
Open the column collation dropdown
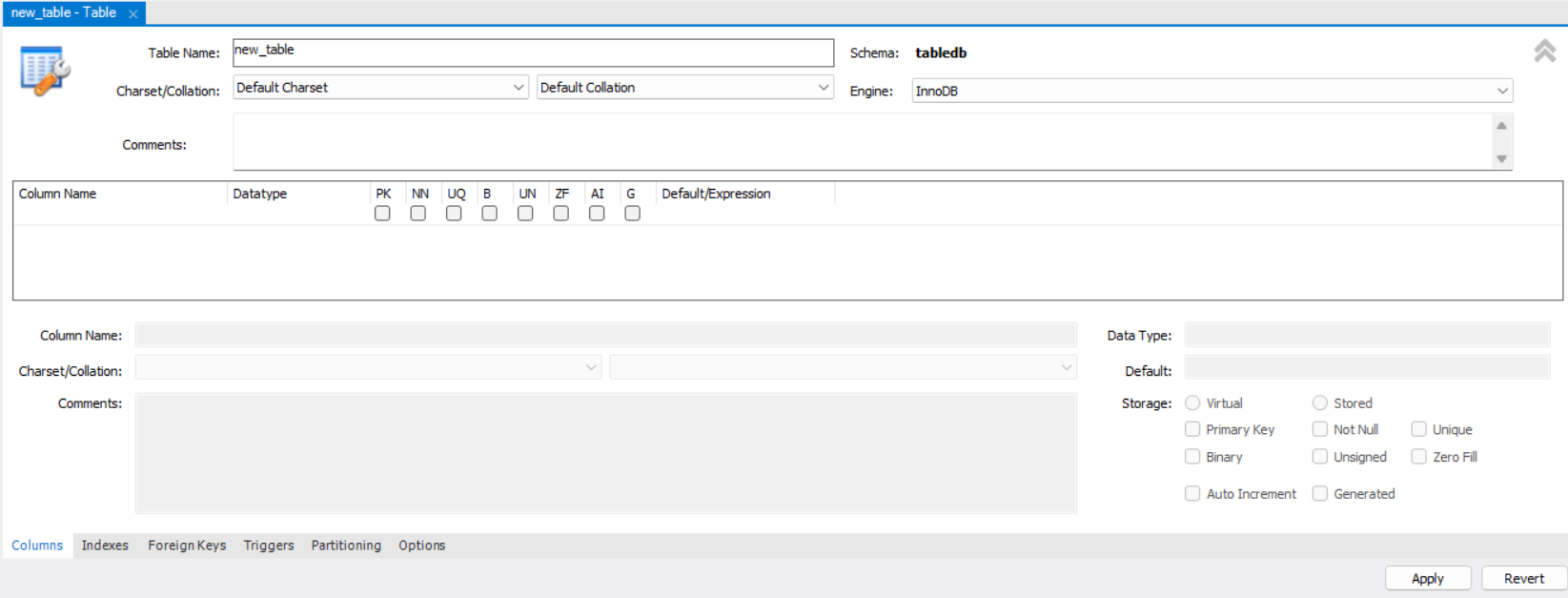[x=843, y=367]
